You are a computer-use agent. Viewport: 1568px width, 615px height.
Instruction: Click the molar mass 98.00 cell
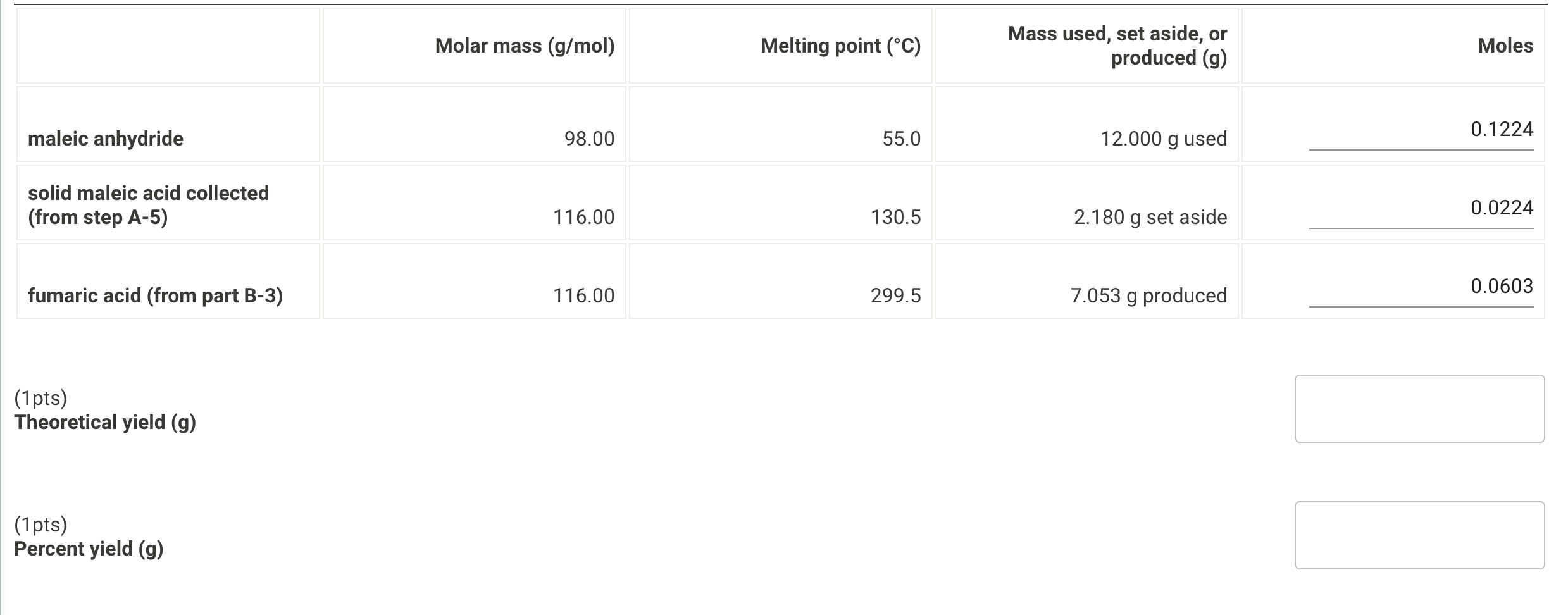click(588, 139)
